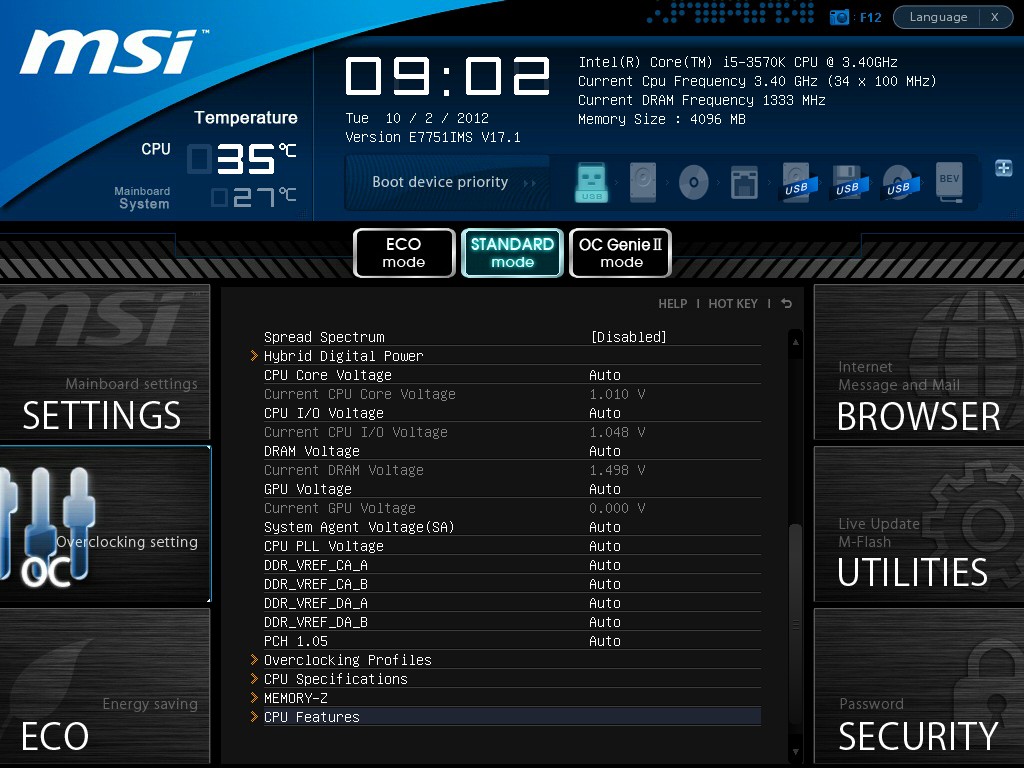This screenshot has height=768, width=1024.
Task: Expand the CPU Features entry
Action: click(311, 717)
